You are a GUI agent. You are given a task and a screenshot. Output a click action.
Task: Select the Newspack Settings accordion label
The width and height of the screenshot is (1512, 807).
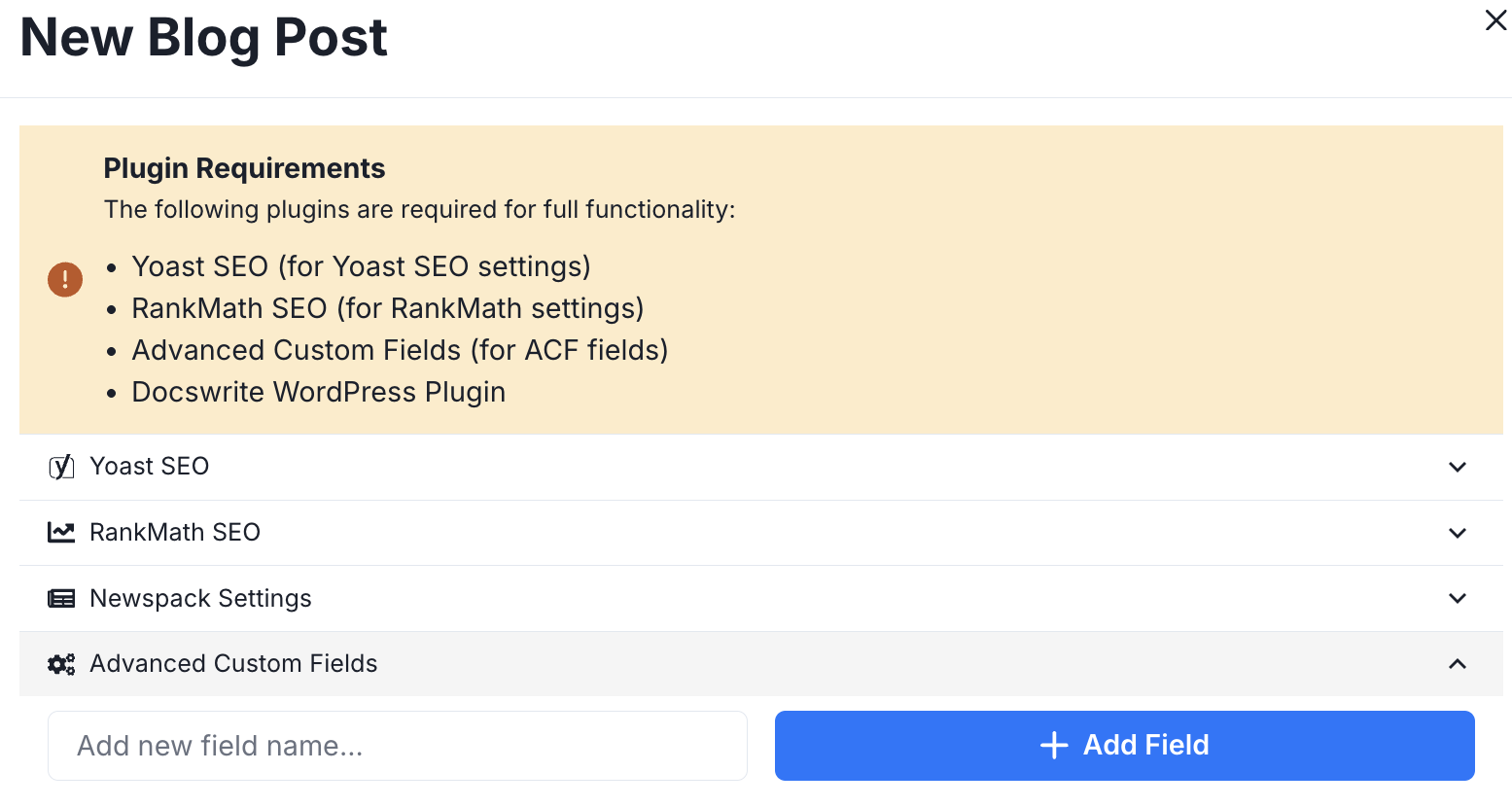[200, 599]
